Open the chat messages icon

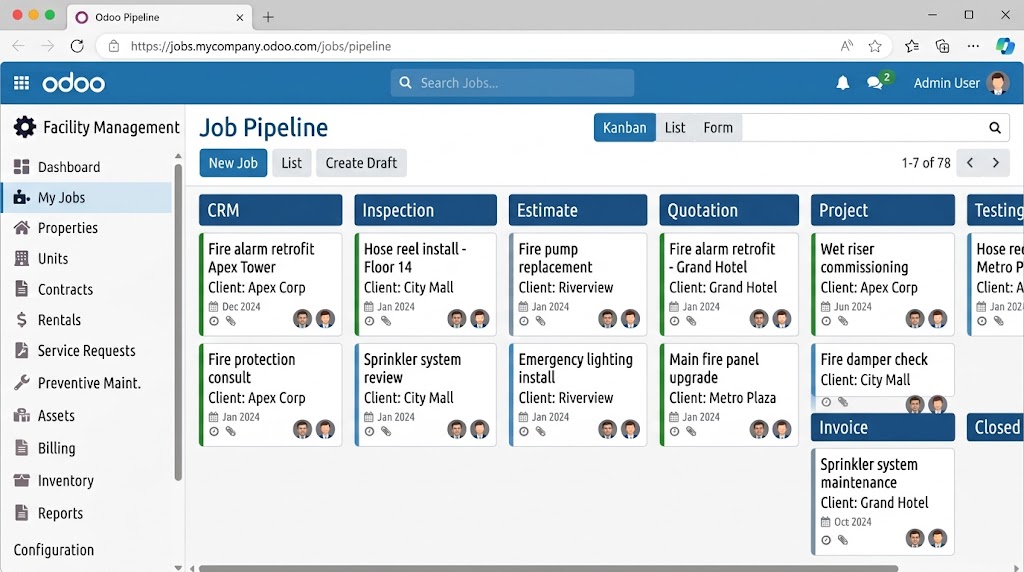(874, 83)
